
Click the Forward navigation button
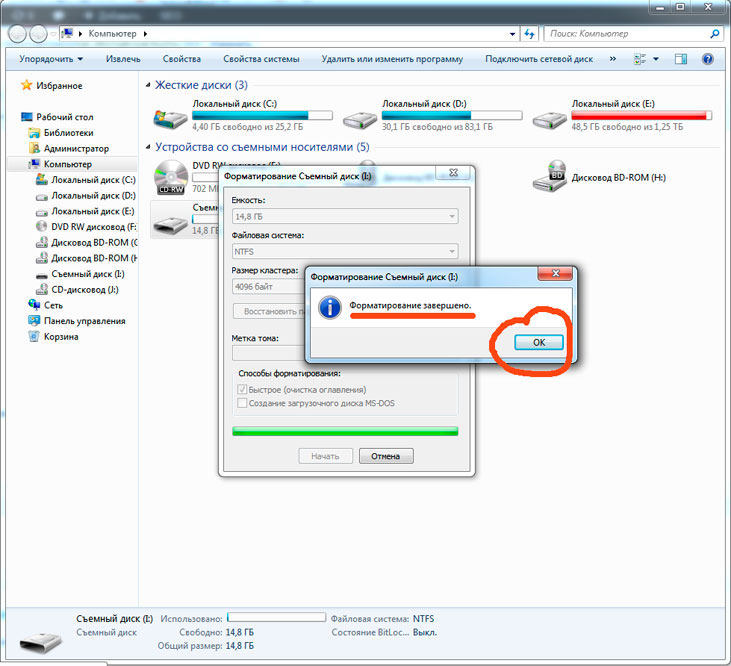coord(38,34)
